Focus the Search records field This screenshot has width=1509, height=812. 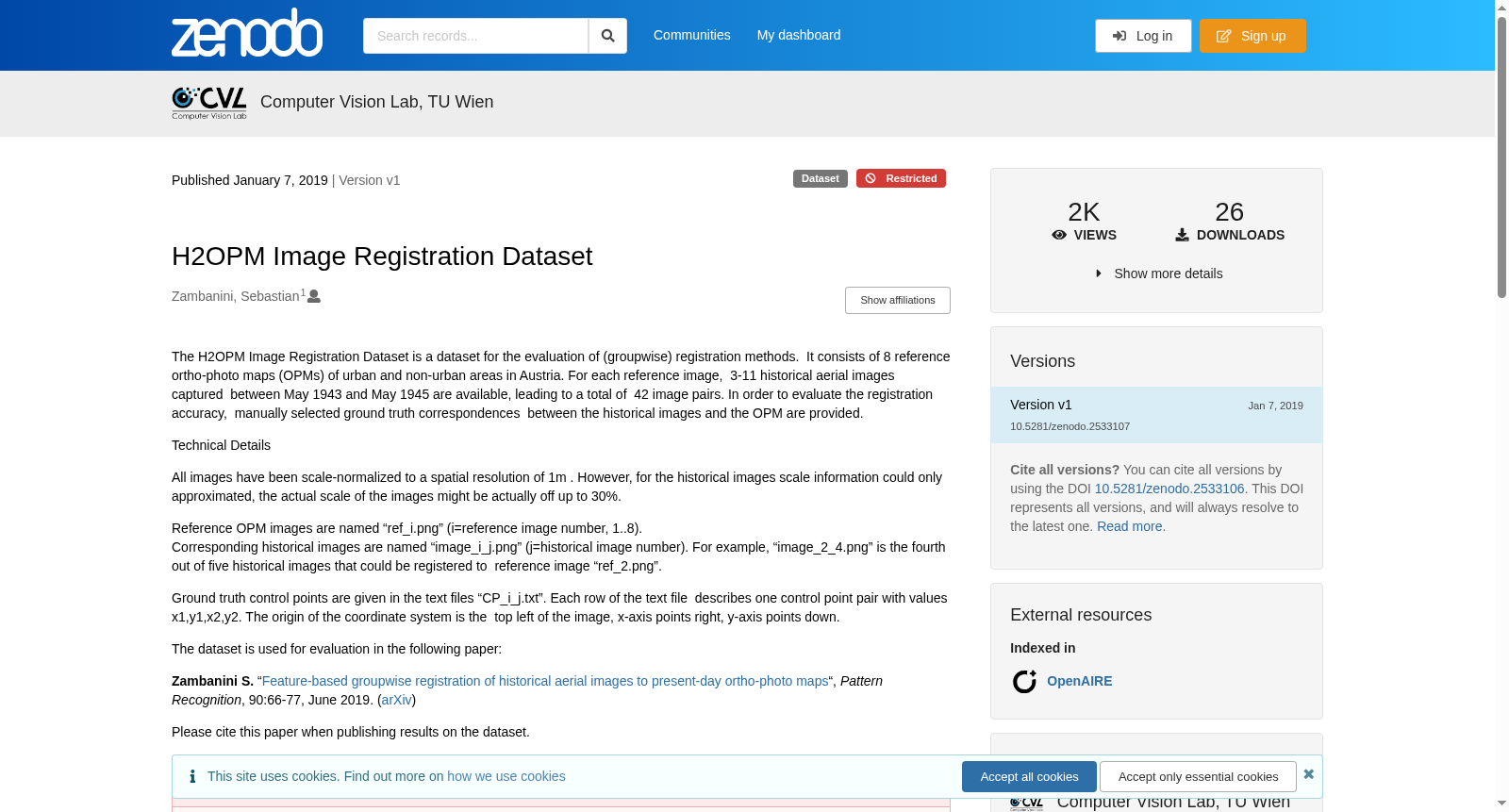[475, 36]
